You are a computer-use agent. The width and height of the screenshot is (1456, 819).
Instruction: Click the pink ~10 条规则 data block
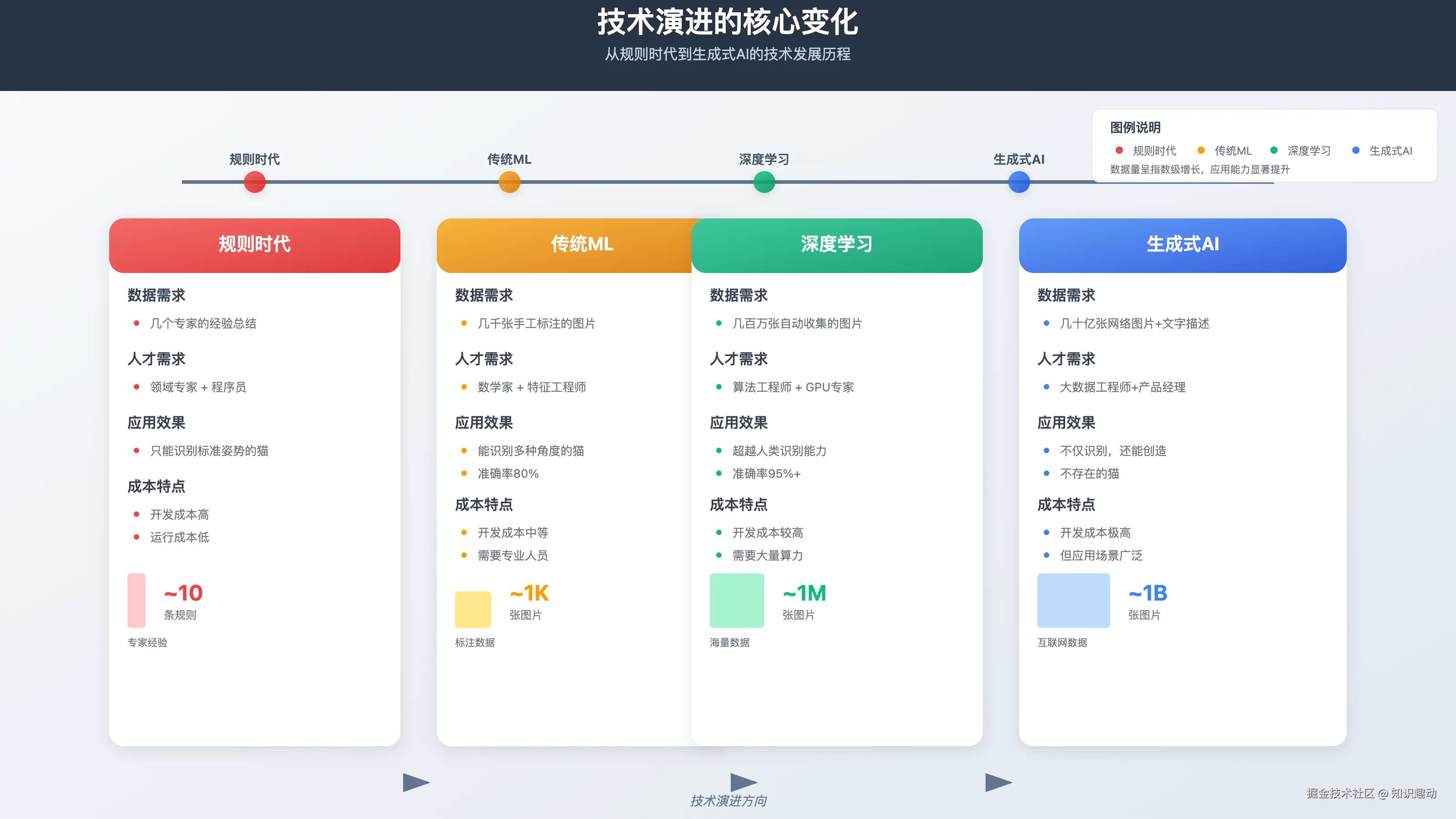pos(136,600)
